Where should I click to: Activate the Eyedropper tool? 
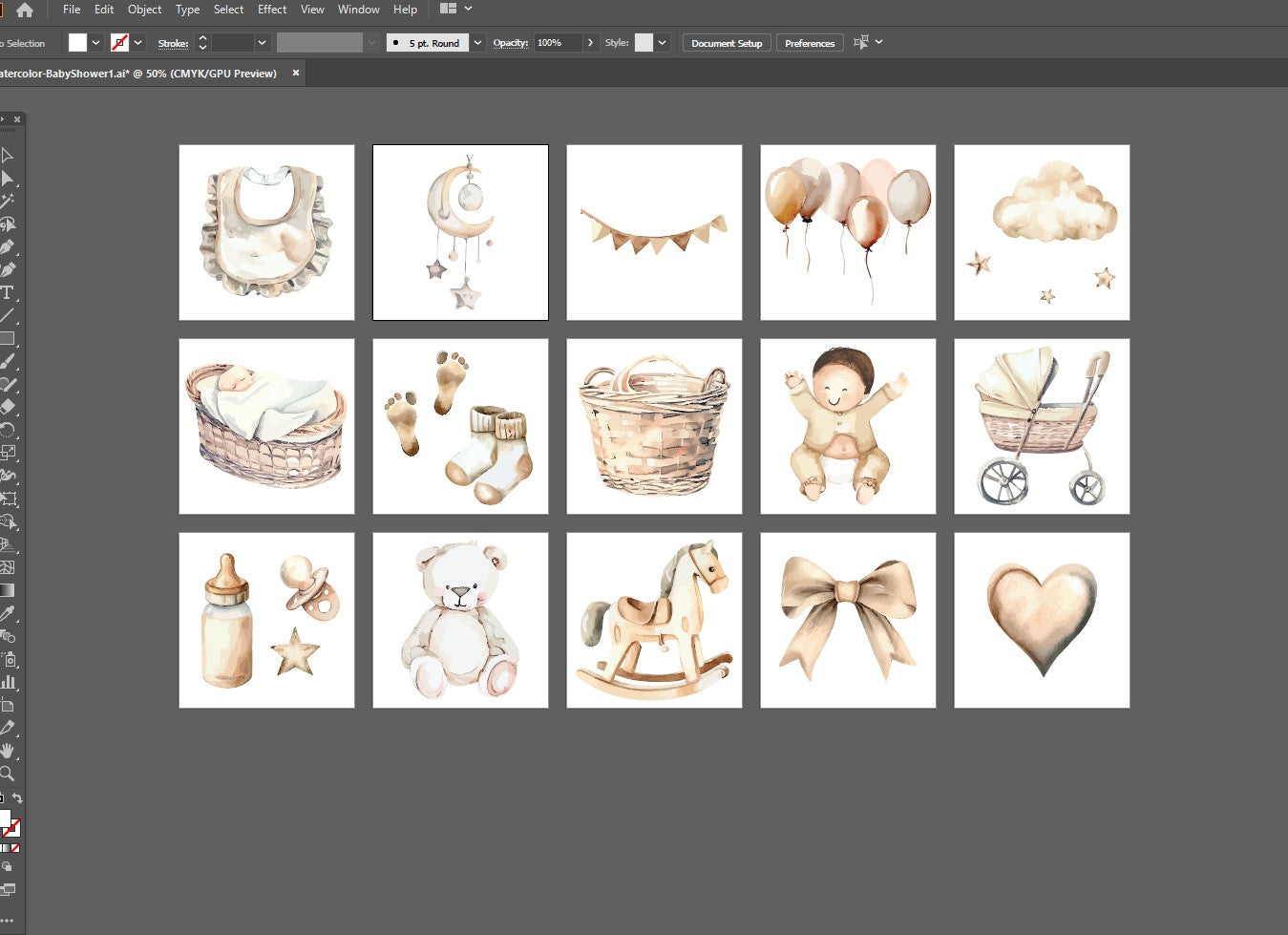(7, 613)
